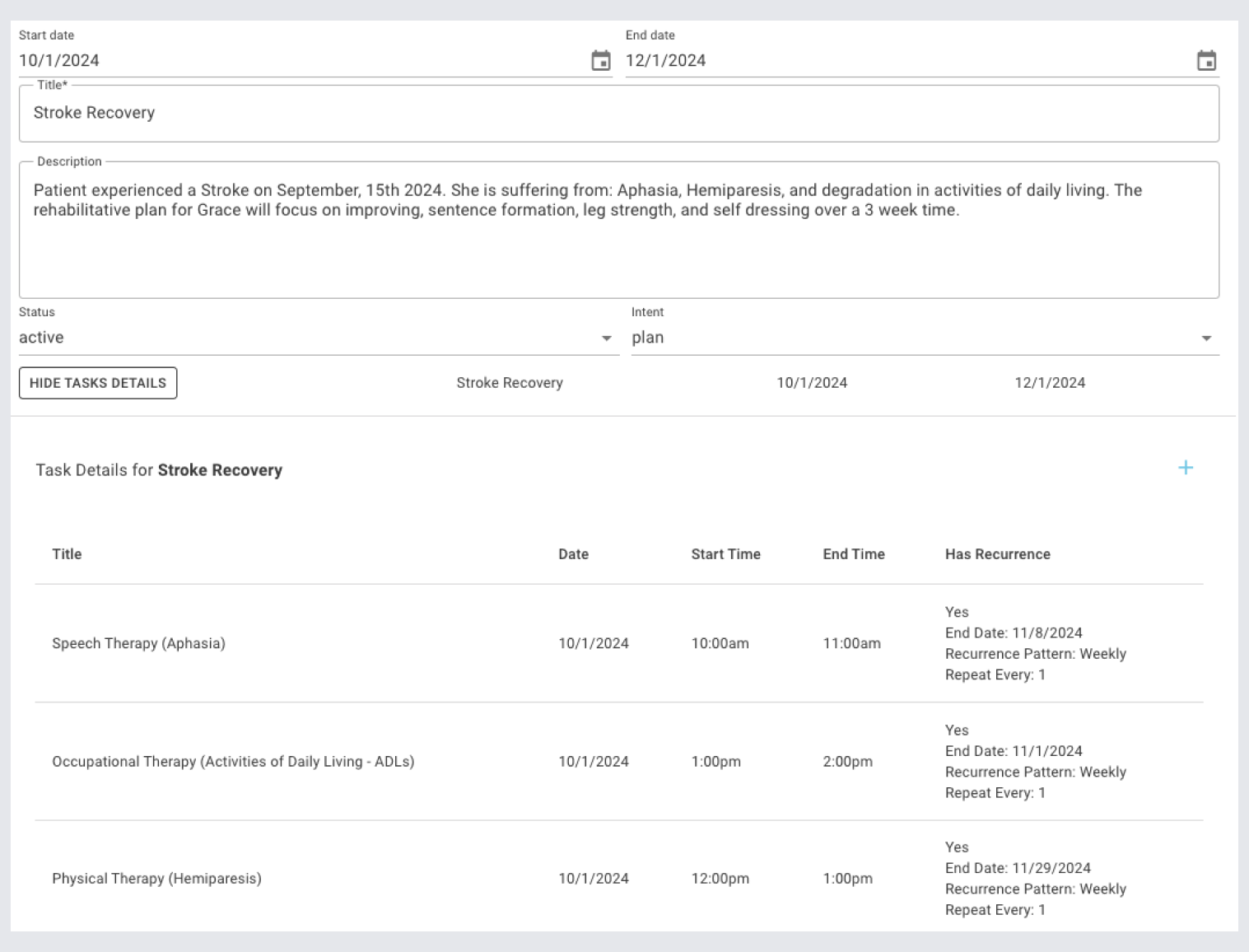The width and height of the screenshot is (1249, 952).
Task: Click the Start Time column header
Action: click(725, 554)
